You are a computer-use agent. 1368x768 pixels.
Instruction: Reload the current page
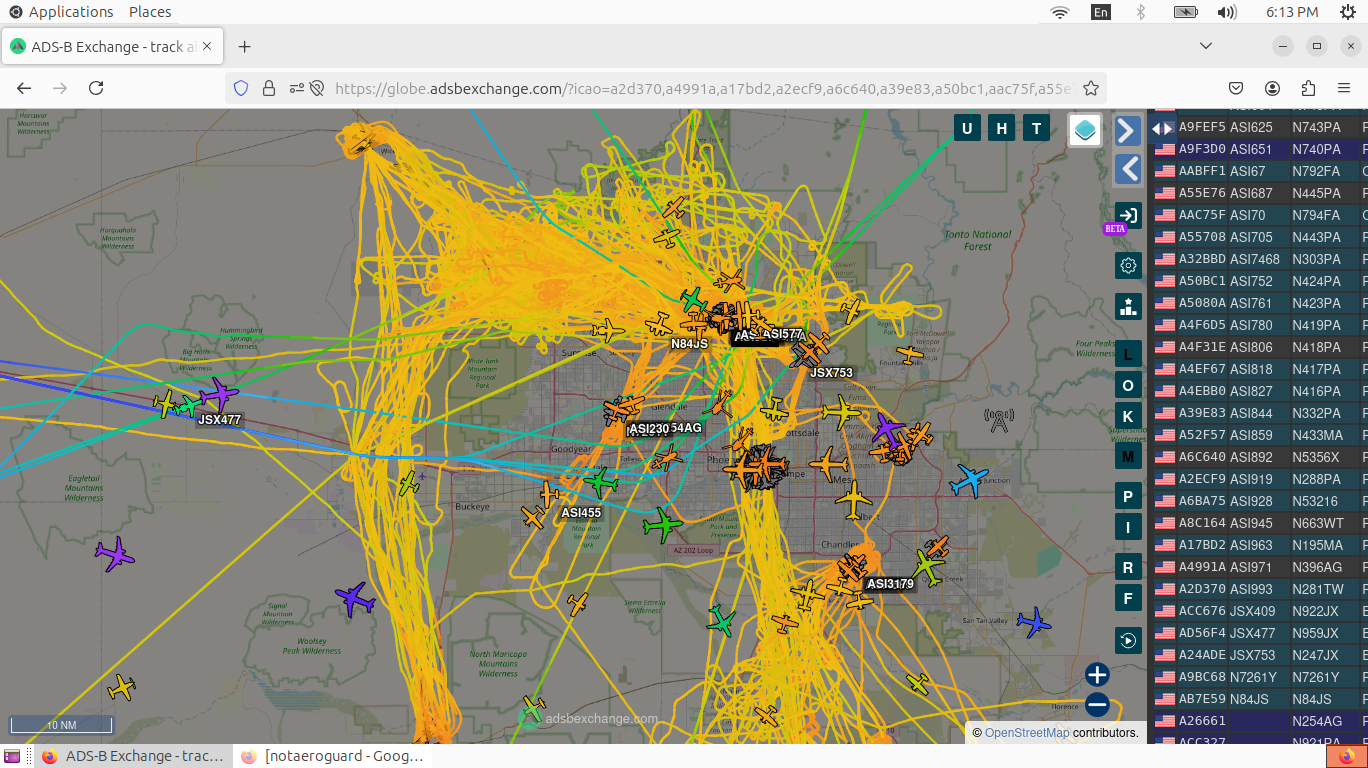(96, 88)
